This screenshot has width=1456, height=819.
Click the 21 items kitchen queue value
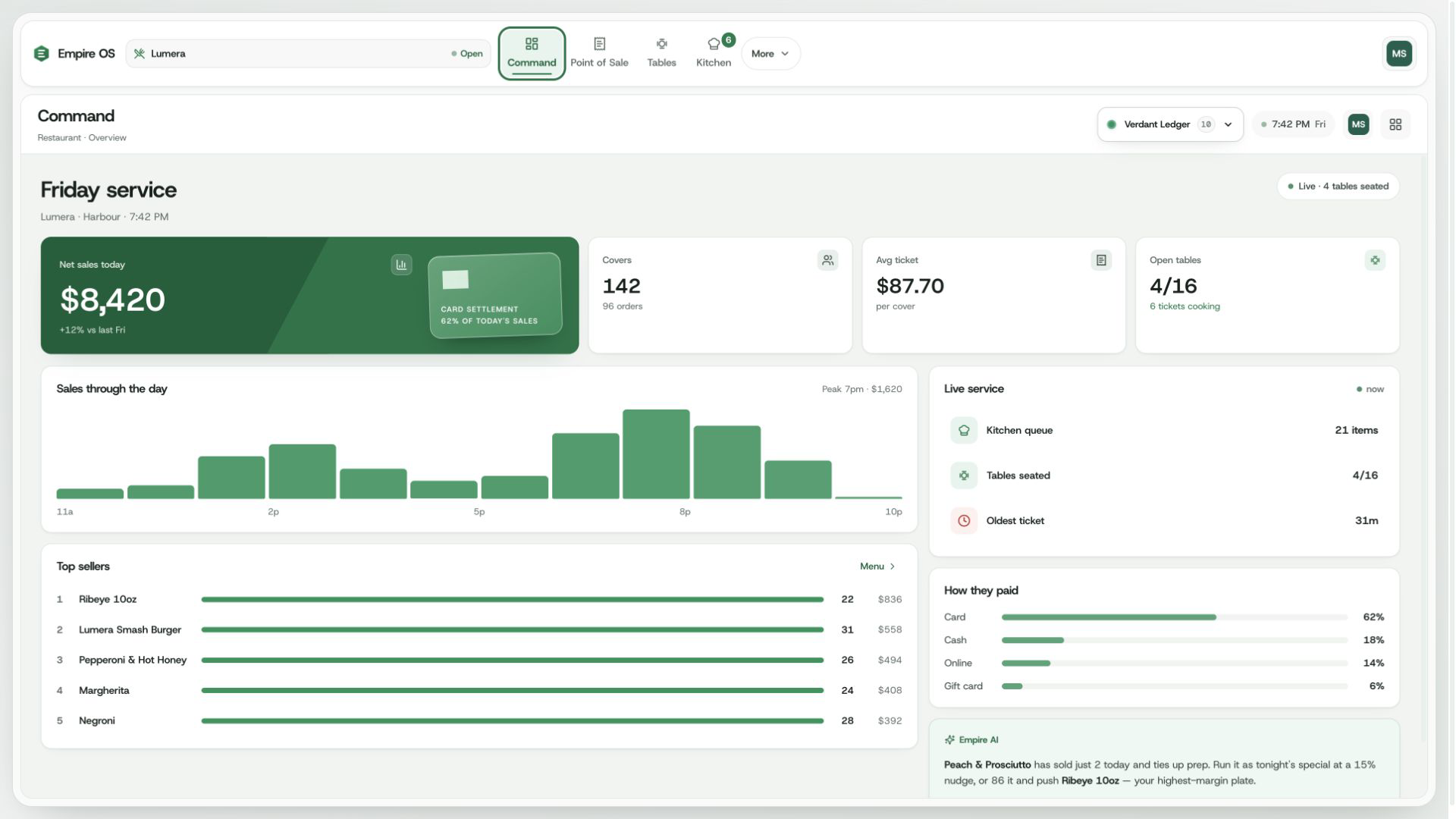(1356, 430)
